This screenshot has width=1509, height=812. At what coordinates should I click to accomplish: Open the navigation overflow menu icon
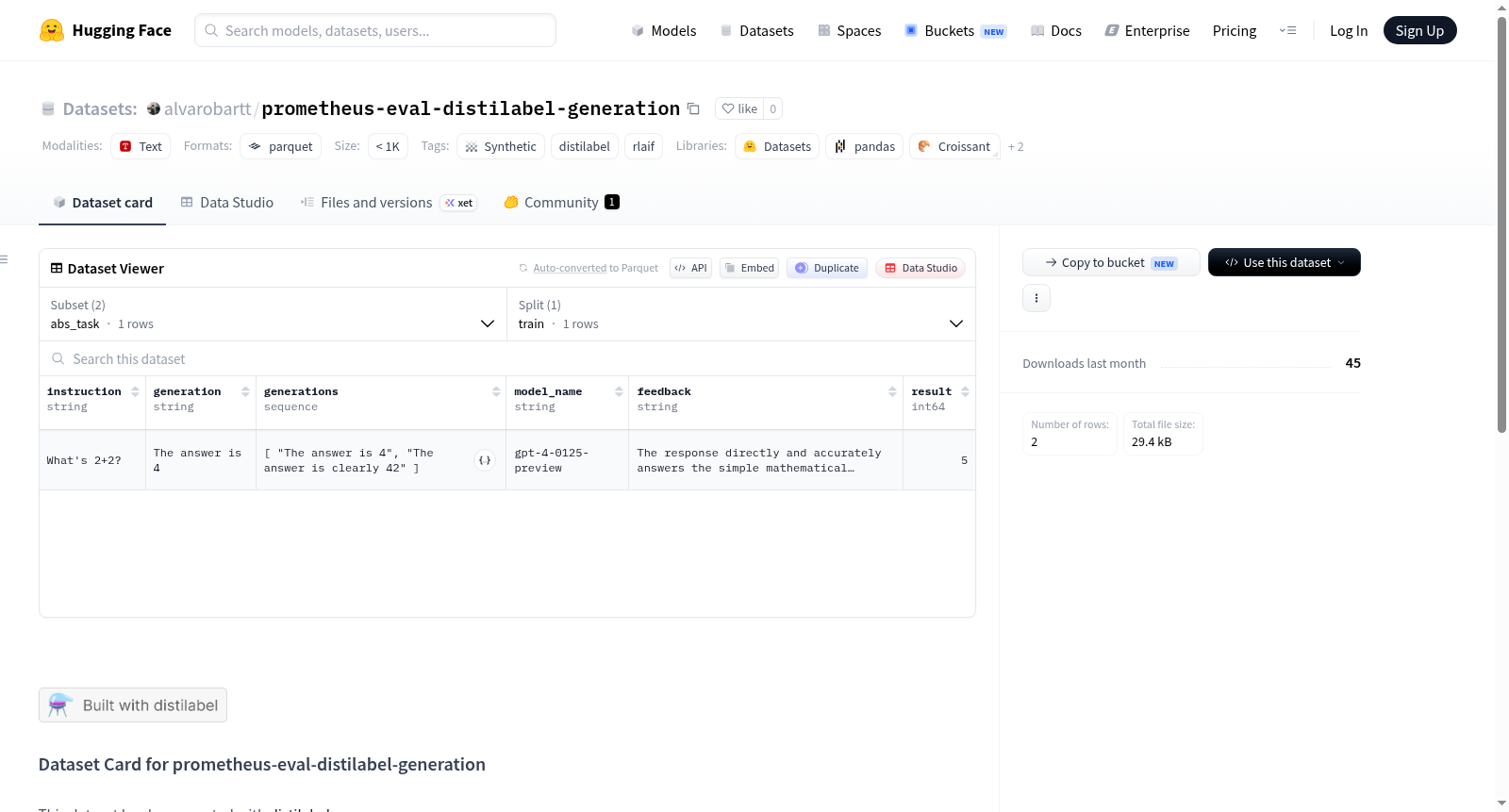click(x=1287, y=30)
